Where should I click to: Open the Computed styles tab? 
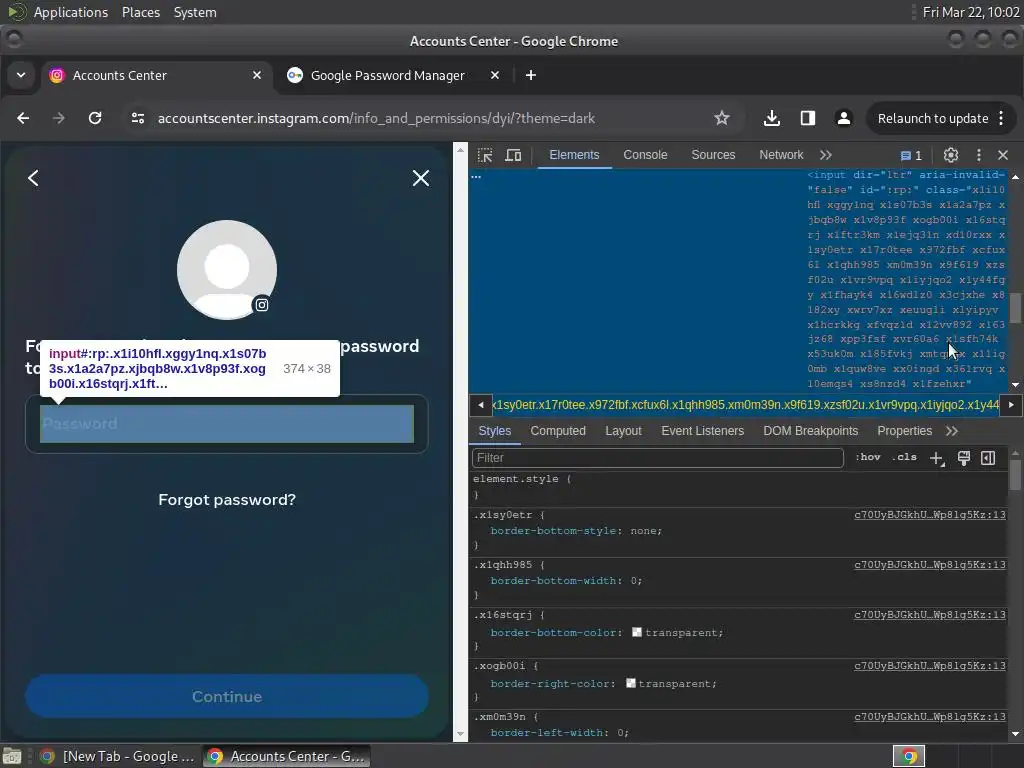(558, 431)
